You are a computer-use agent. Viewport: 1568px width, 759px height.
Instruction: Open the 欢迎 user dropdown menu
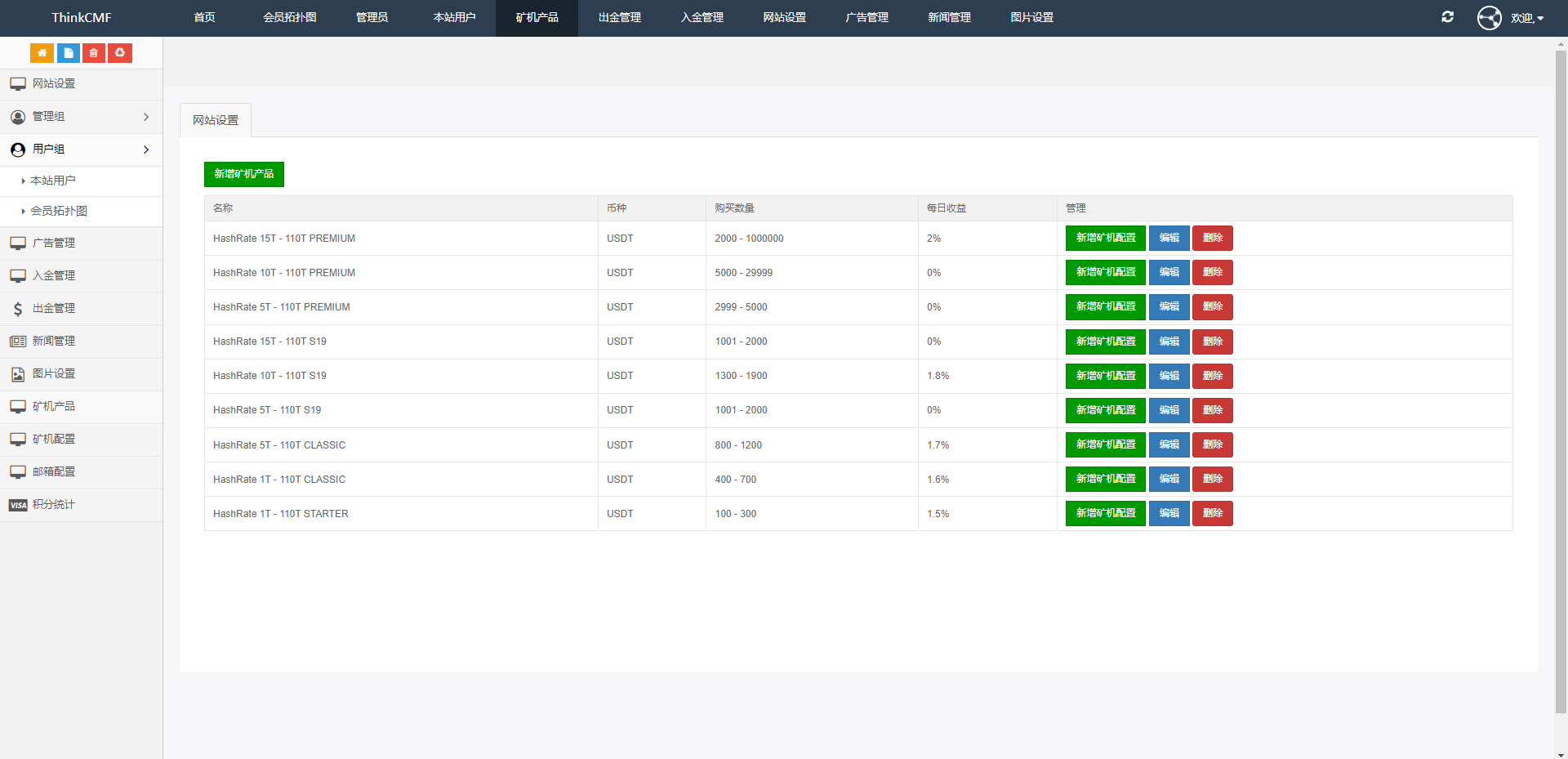[1526, 18]
